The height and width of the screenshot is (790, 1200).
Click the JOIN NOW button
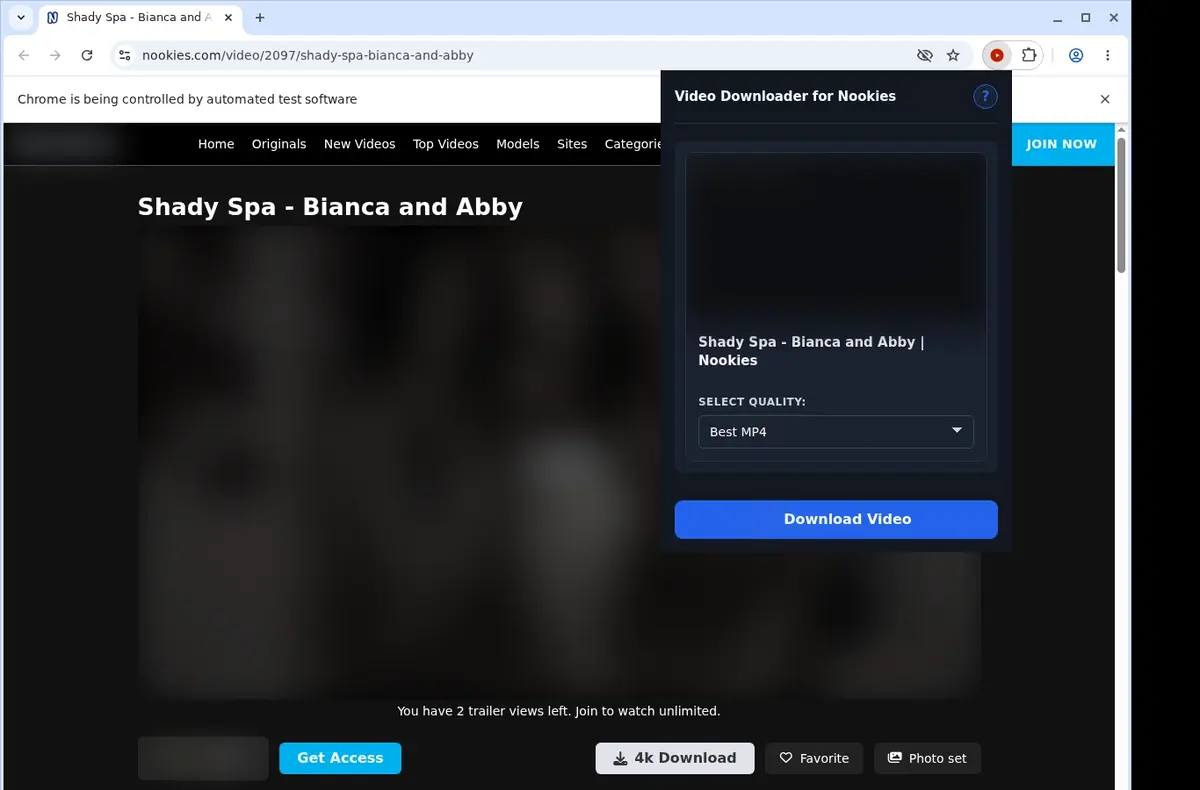pyautogui.click(x=1062, y=144)
